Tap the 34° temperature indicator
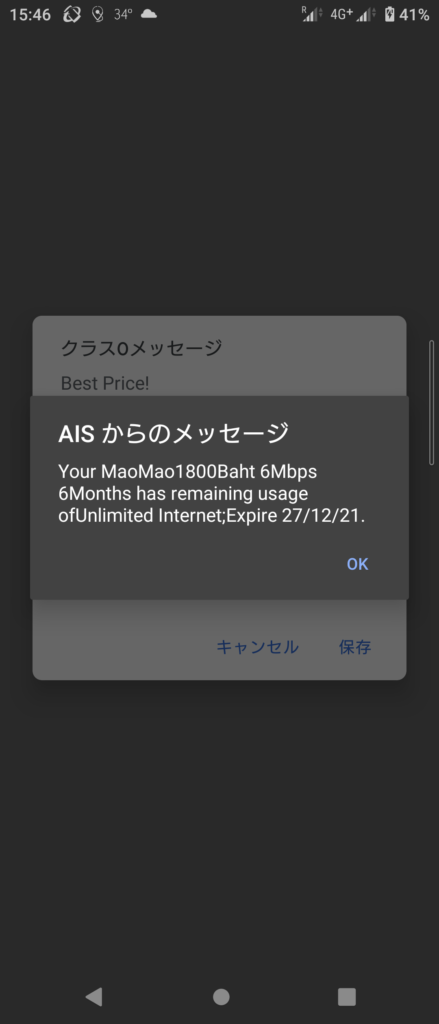Screen dimensions: 439x1024 123,14
